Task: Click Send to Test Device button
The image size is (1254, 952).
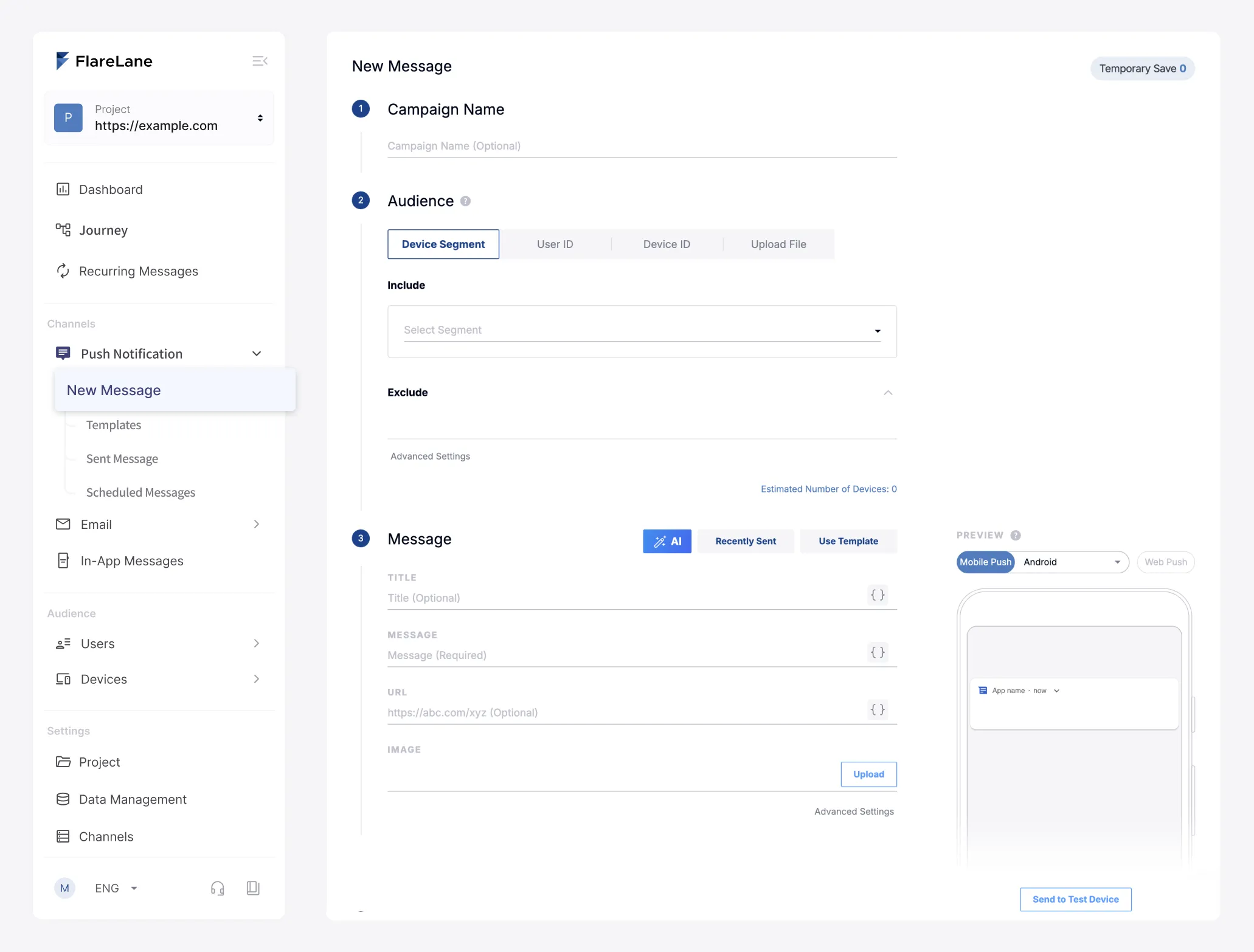Action: pyautogui.click(x=1075, y=899)
